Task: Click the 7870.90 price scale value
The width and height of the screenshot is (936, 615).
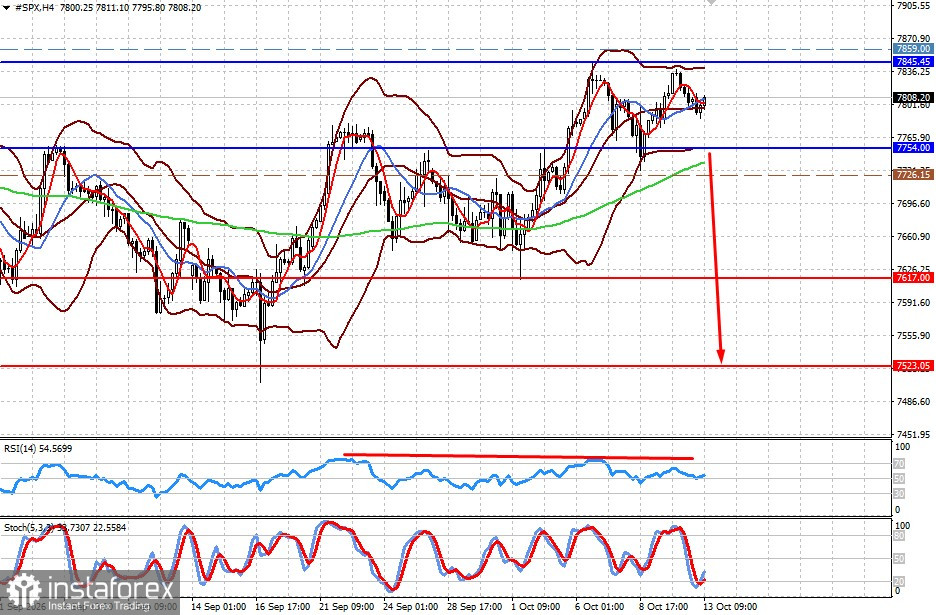Action: (x=913, y=39)
